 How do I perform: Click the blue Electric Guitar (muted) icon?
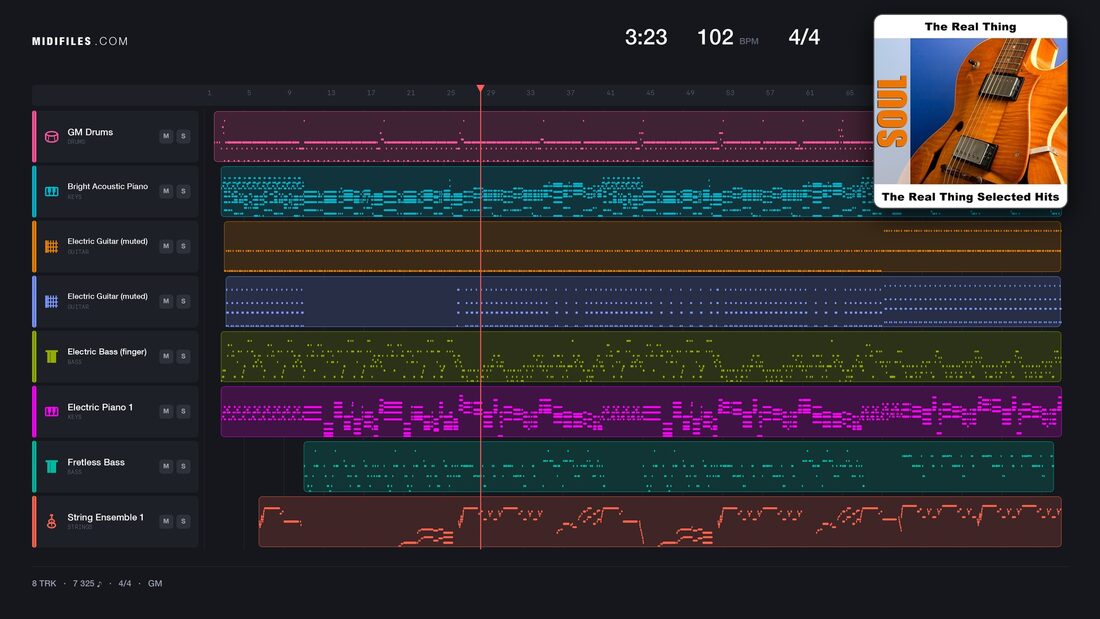click(x=51, y=301)
